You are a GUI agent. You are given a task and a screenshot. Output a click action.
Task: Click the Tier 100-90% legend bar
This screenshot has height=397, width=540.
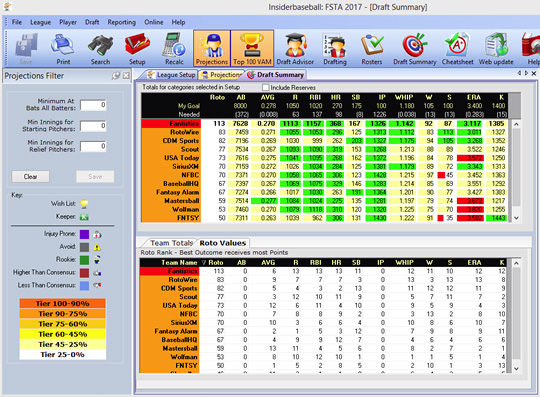point(63,303)
